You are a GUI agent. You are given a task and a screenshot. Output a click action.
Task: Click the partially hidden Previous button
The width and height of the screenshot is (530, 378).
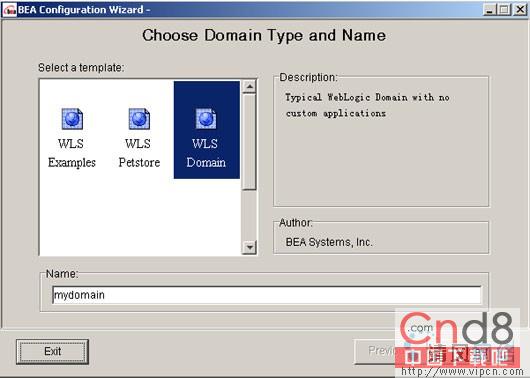coord(375,352)
